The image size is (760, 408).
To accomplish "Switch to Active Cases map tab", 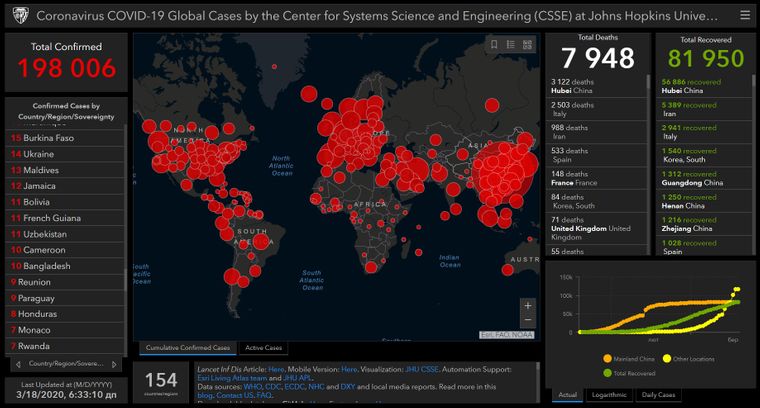I will click(x=264, y=348).
